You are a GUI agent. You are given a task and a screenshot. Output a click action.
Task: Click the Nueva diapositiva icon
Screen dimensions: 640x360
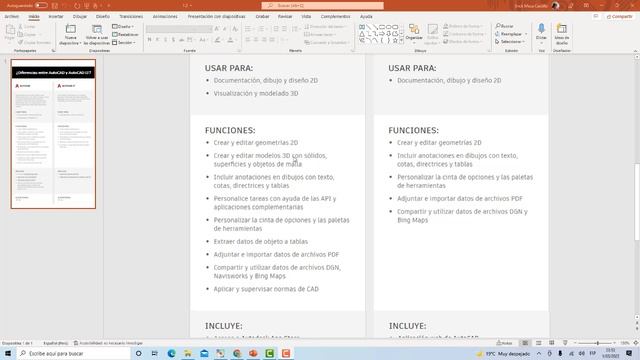(x=71, y=29)
